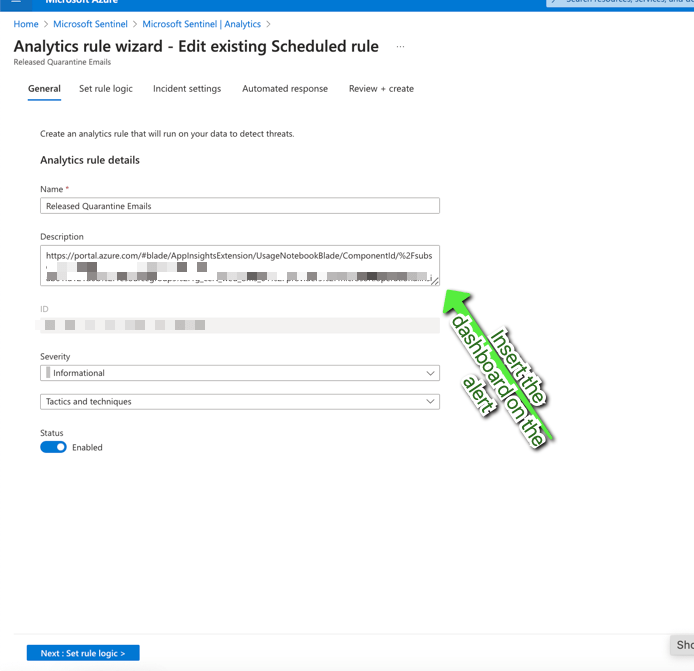Go to the Automated response tab
Screen dimensions: 694x671
(x=285, y=89)
